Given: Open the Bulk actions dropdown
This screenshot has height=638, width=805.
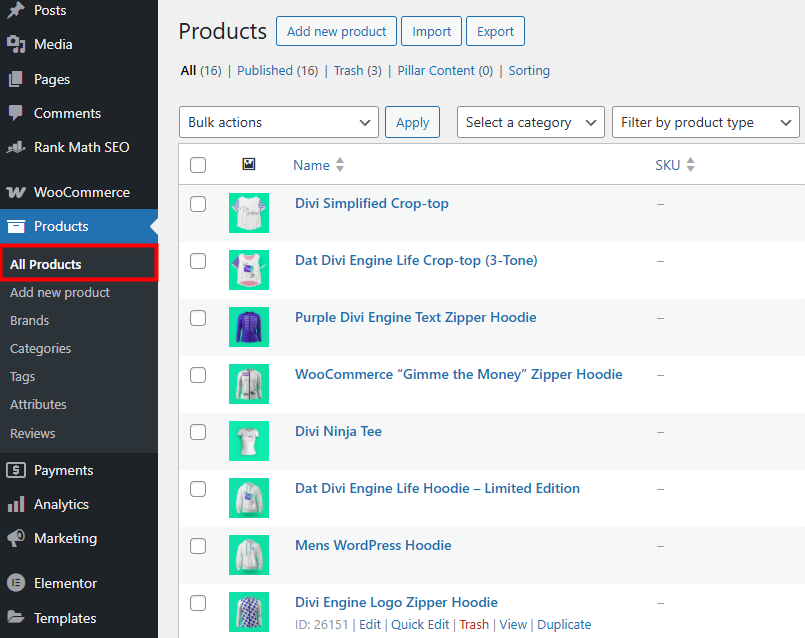Looking at the screenshot, I should coord(278,121).
